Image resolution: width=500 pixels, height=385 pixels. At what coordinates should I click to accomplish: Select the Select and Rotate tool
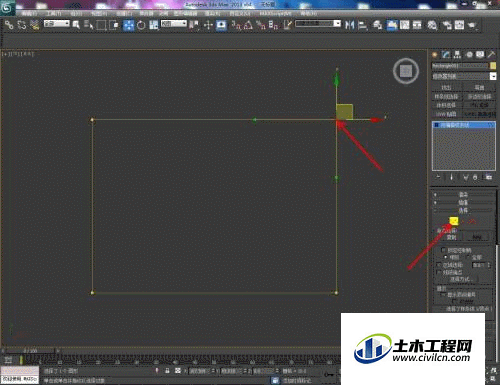point(141,25)
